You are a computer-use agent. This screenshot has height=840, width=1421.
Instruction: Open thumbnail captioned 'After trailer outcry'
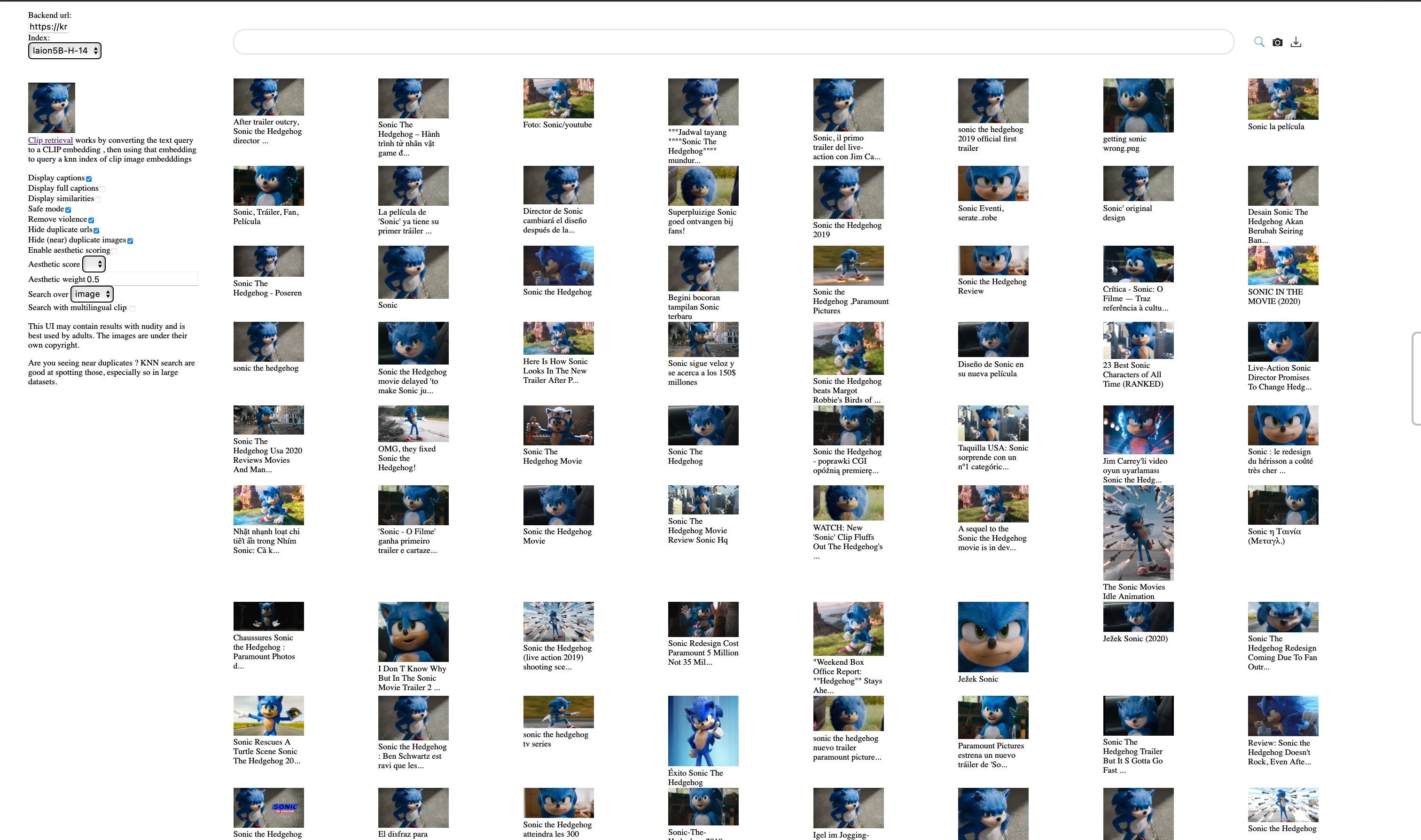click(268, 97)
